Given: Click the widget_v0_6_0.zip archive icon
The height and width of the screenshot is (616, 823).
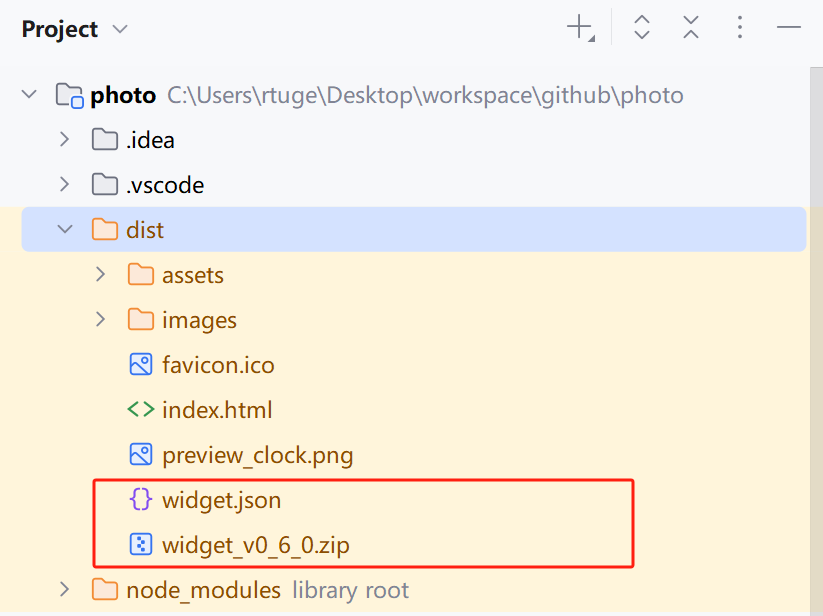Looking at the screenshot, I should click(x=141, y=545).
